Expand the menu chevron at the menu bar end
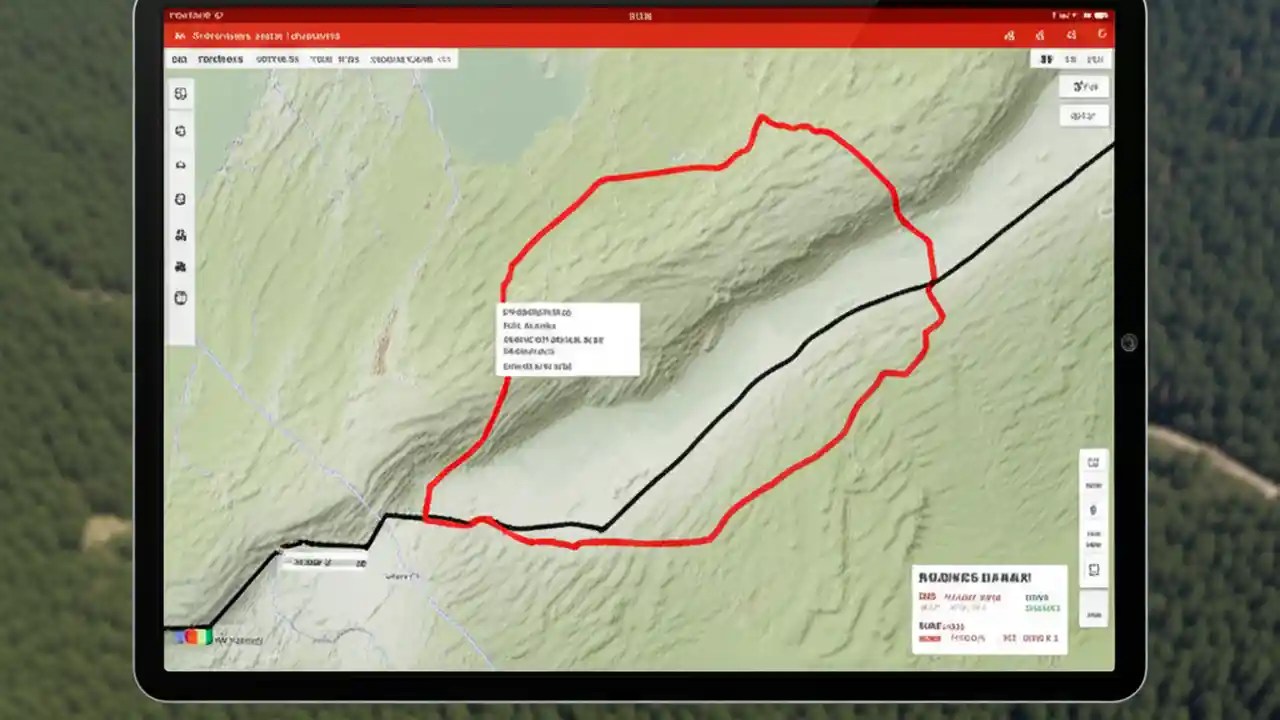Viewport: 1280px width, 720px height. 445,59
